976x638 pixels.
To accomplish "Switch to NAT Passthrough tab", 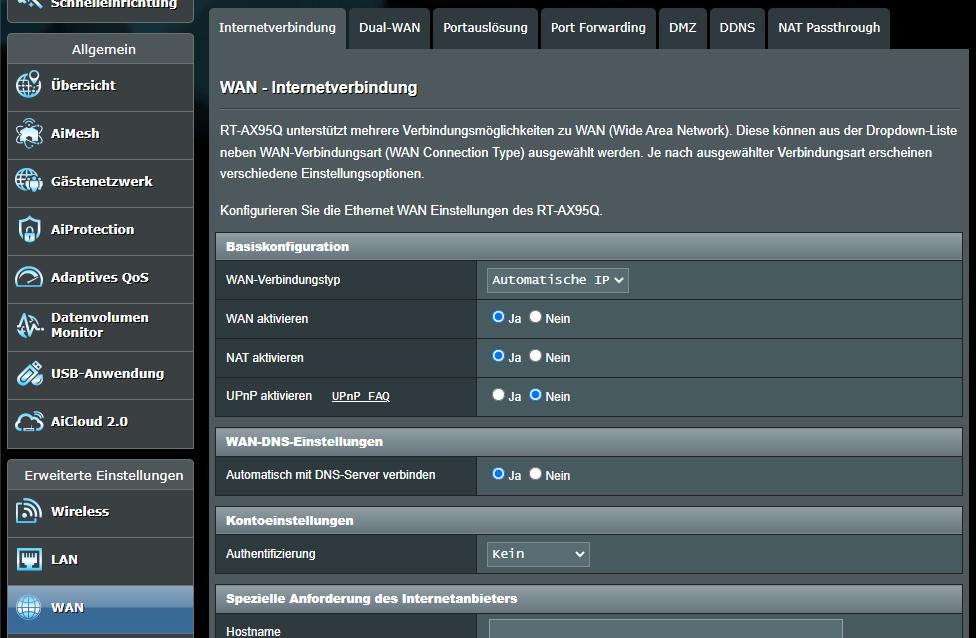I will (829, 28).
